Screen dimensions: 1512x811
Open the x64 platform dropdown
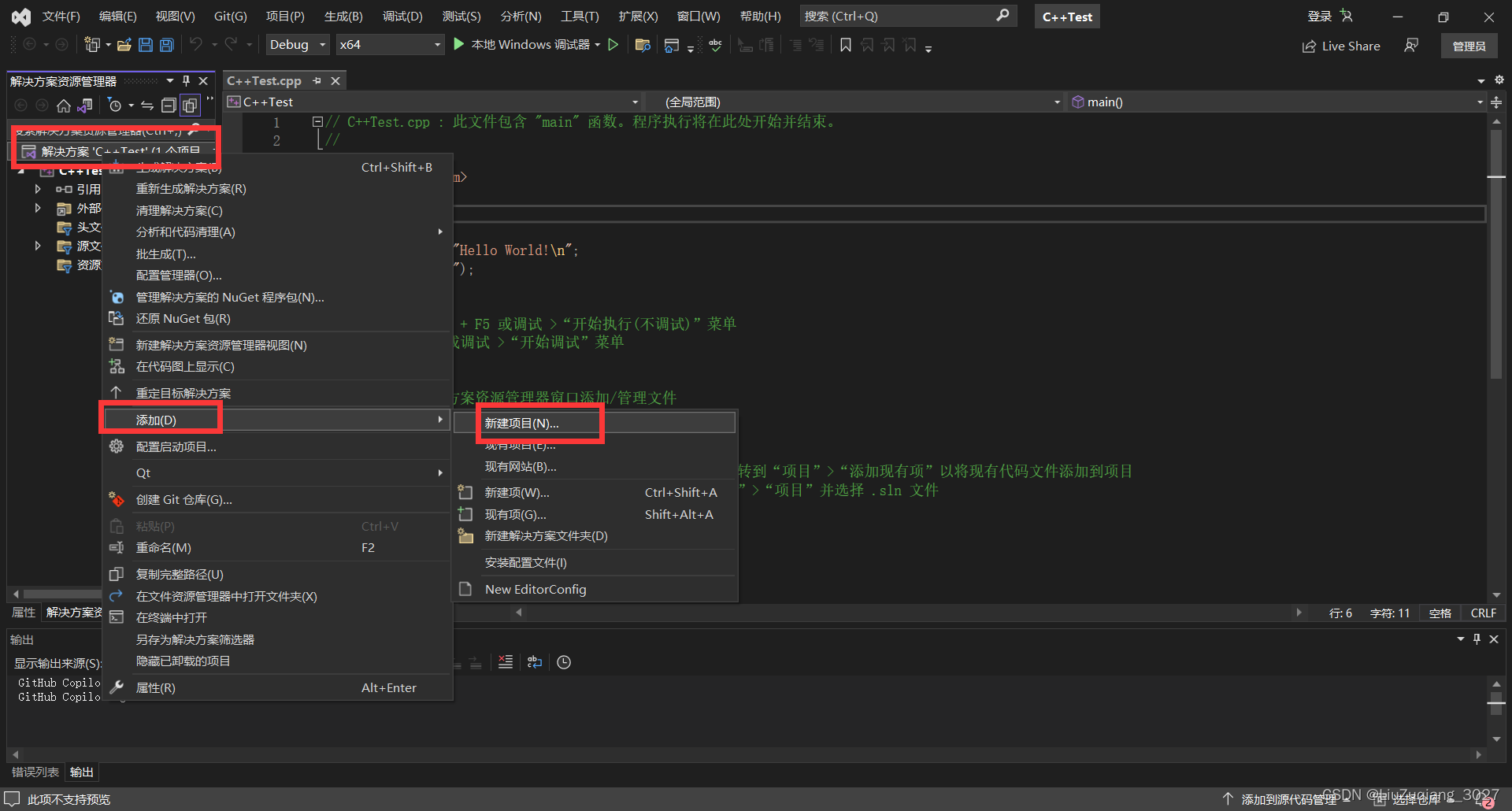point(390,45)
